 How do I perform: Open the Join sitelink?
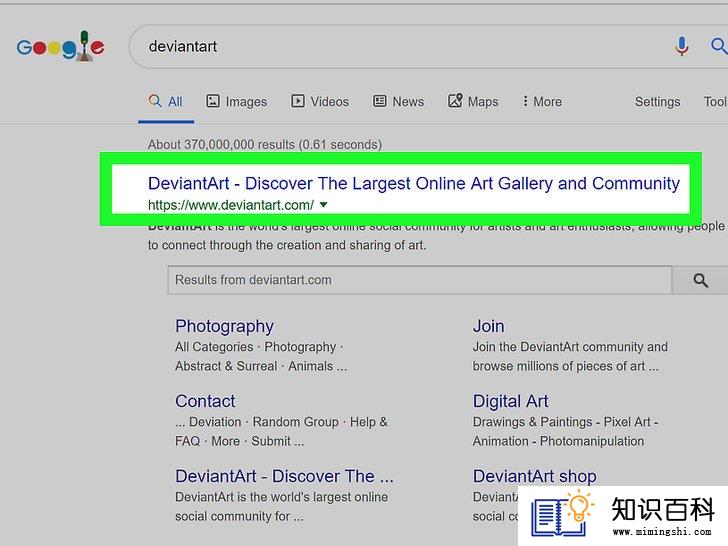488,326
